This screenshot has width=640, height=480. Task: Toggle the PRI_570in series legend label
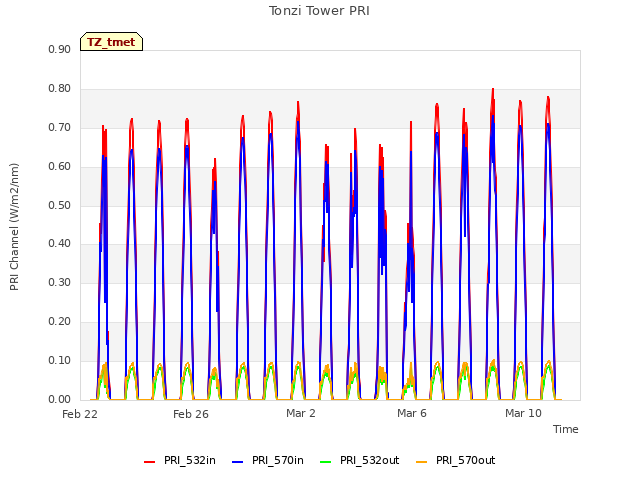point(278,460)
